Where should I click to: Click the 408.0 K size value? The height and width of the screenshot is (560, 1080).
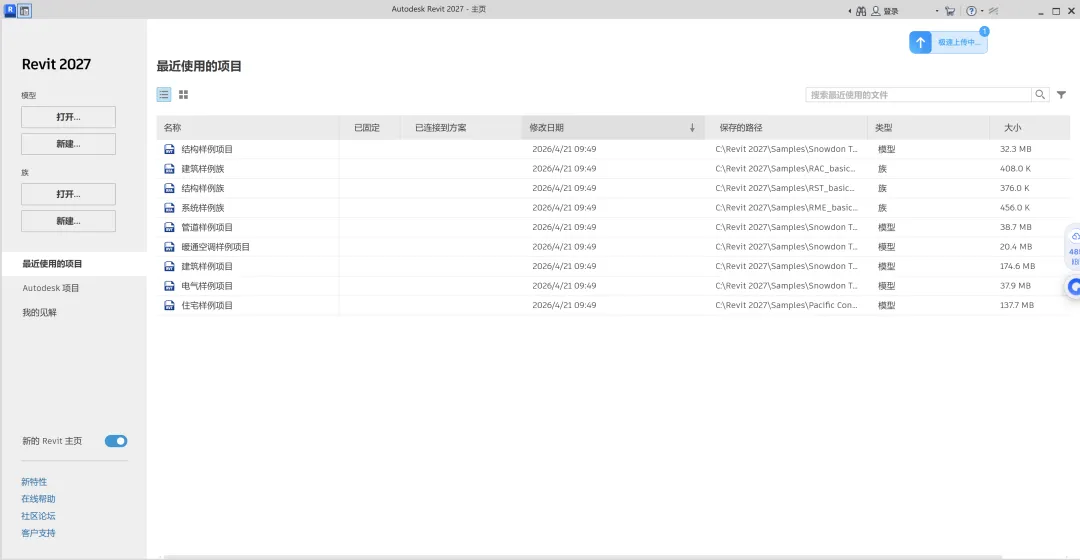coord(1015,169)
